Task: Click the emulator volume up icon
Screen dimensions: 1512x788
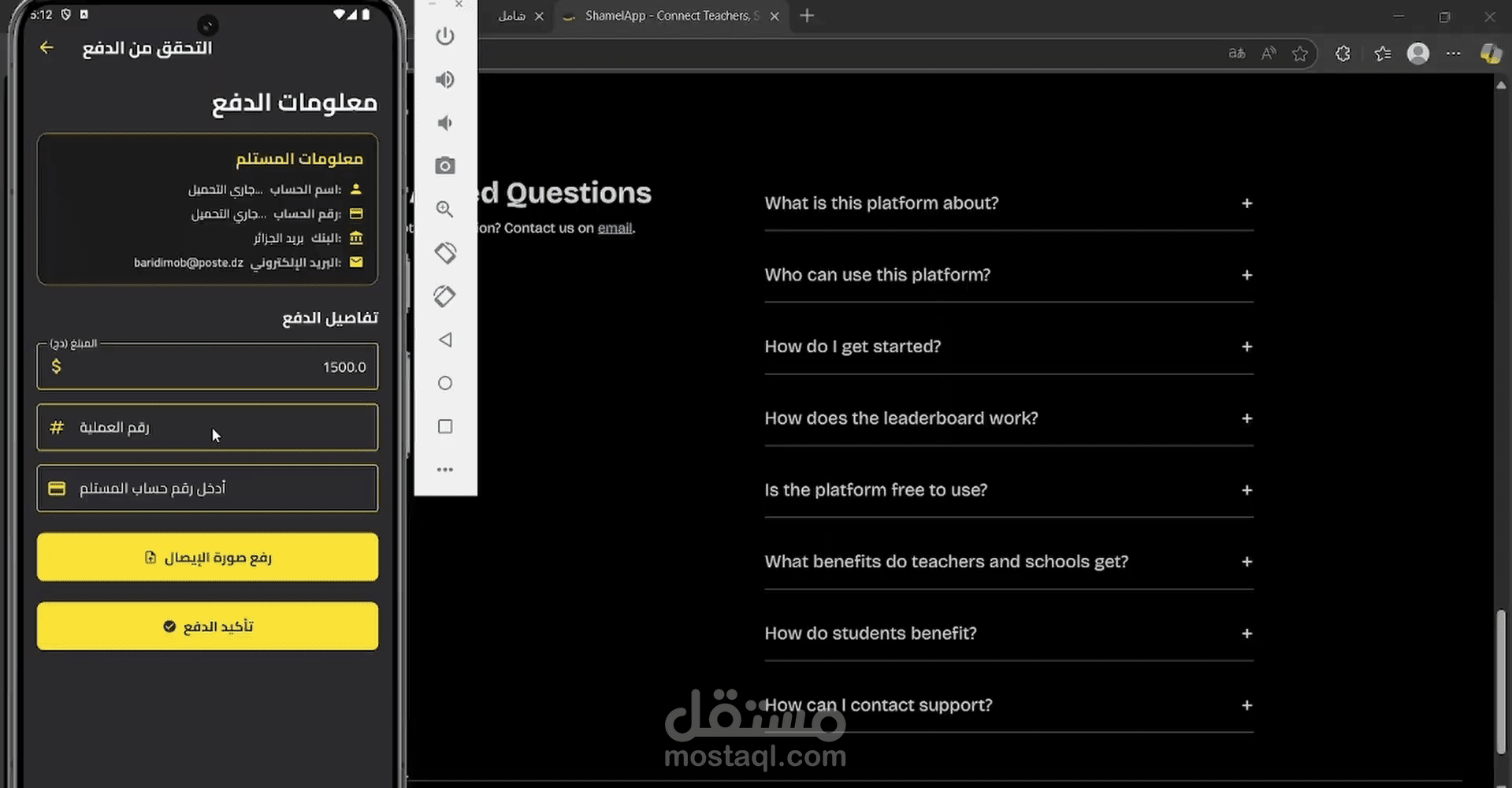Action: pyautogui.click(x=445, y=80)
